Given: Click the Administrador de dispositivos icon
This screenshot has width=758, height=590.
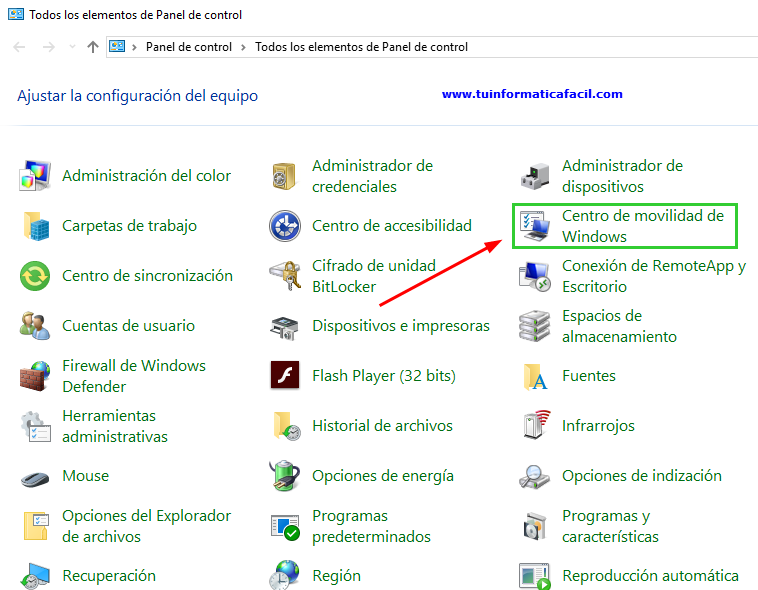Looking at the screenshot, I should tap(535, 176).
